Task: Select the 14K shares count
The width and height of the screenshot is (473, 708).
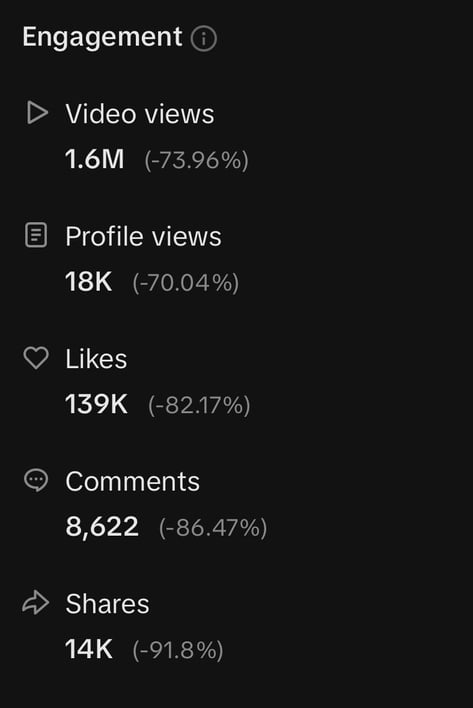Action: pyautogui.click(x=89, y=649)
